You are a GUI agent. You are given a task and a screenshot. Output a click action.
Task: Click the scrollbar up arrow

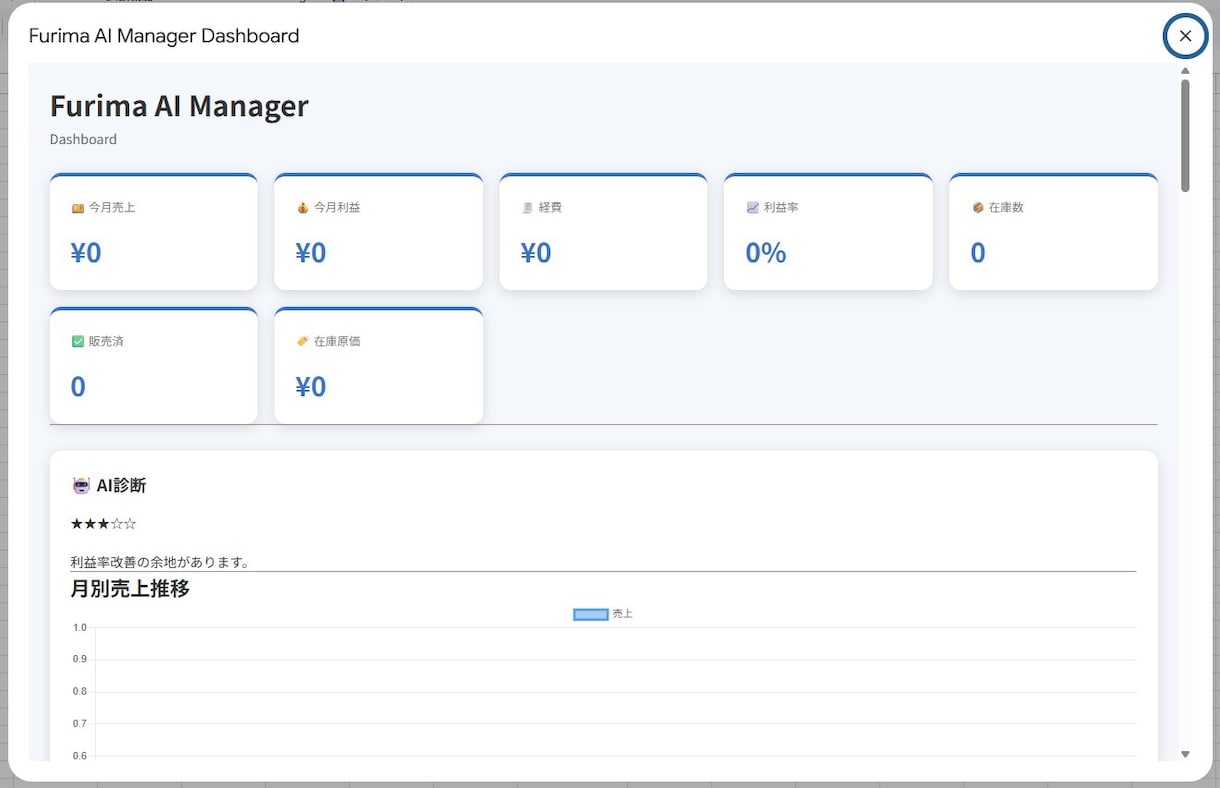tap(1185, 71)
